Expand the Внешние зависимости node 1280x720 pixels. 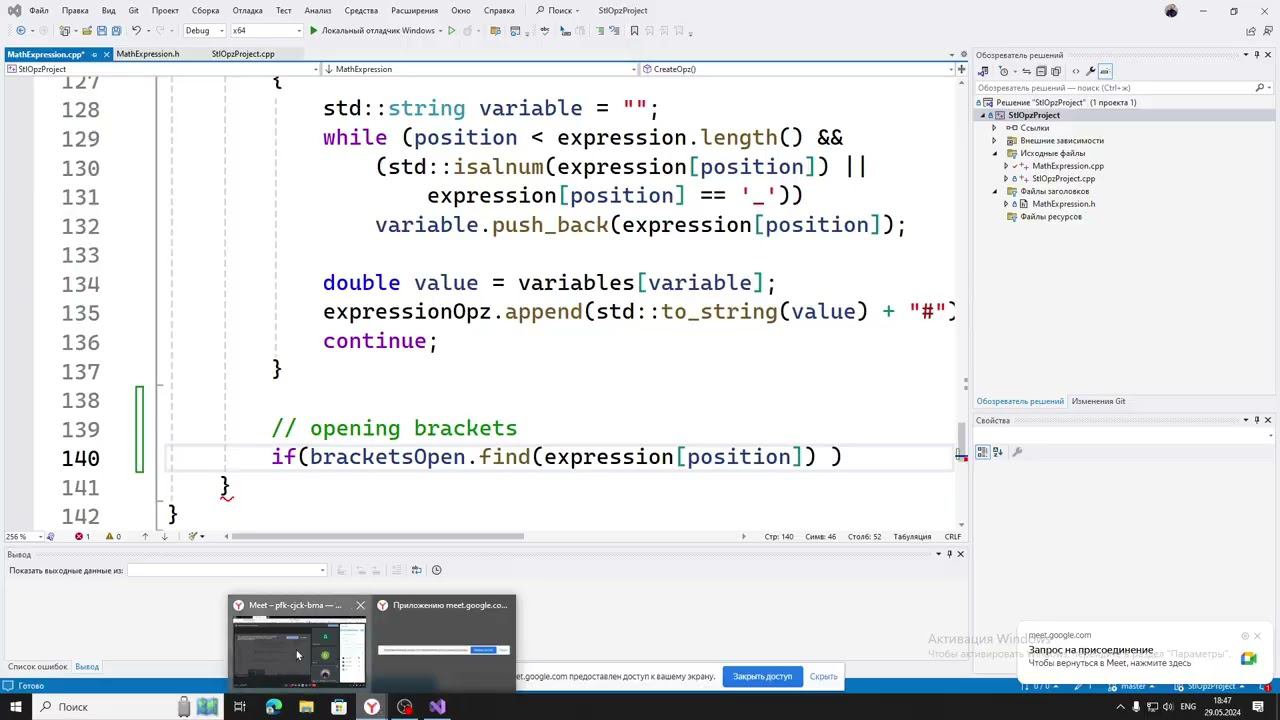994,141
